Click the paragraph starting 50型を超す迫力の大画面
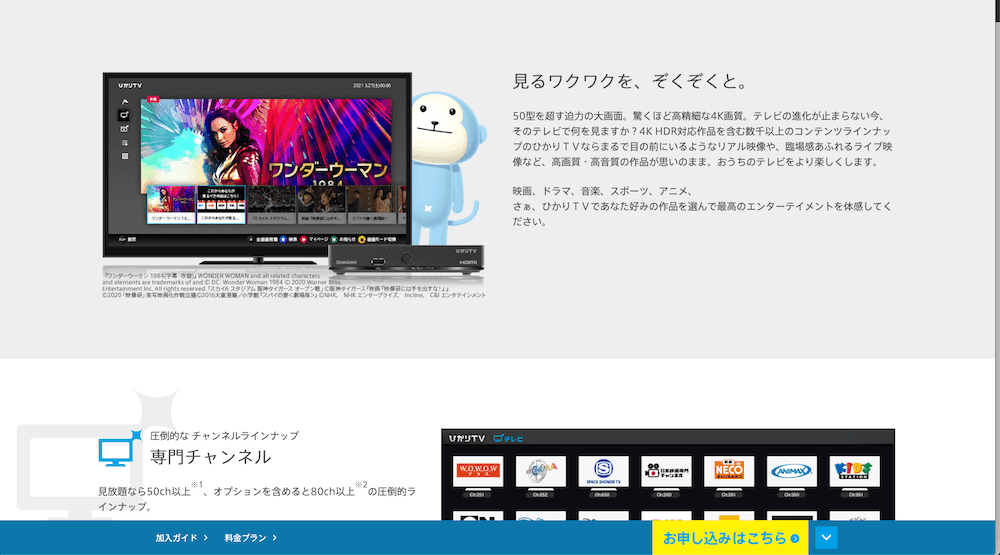The width and height of the screenshot is (1000, 555). point(702,138)
